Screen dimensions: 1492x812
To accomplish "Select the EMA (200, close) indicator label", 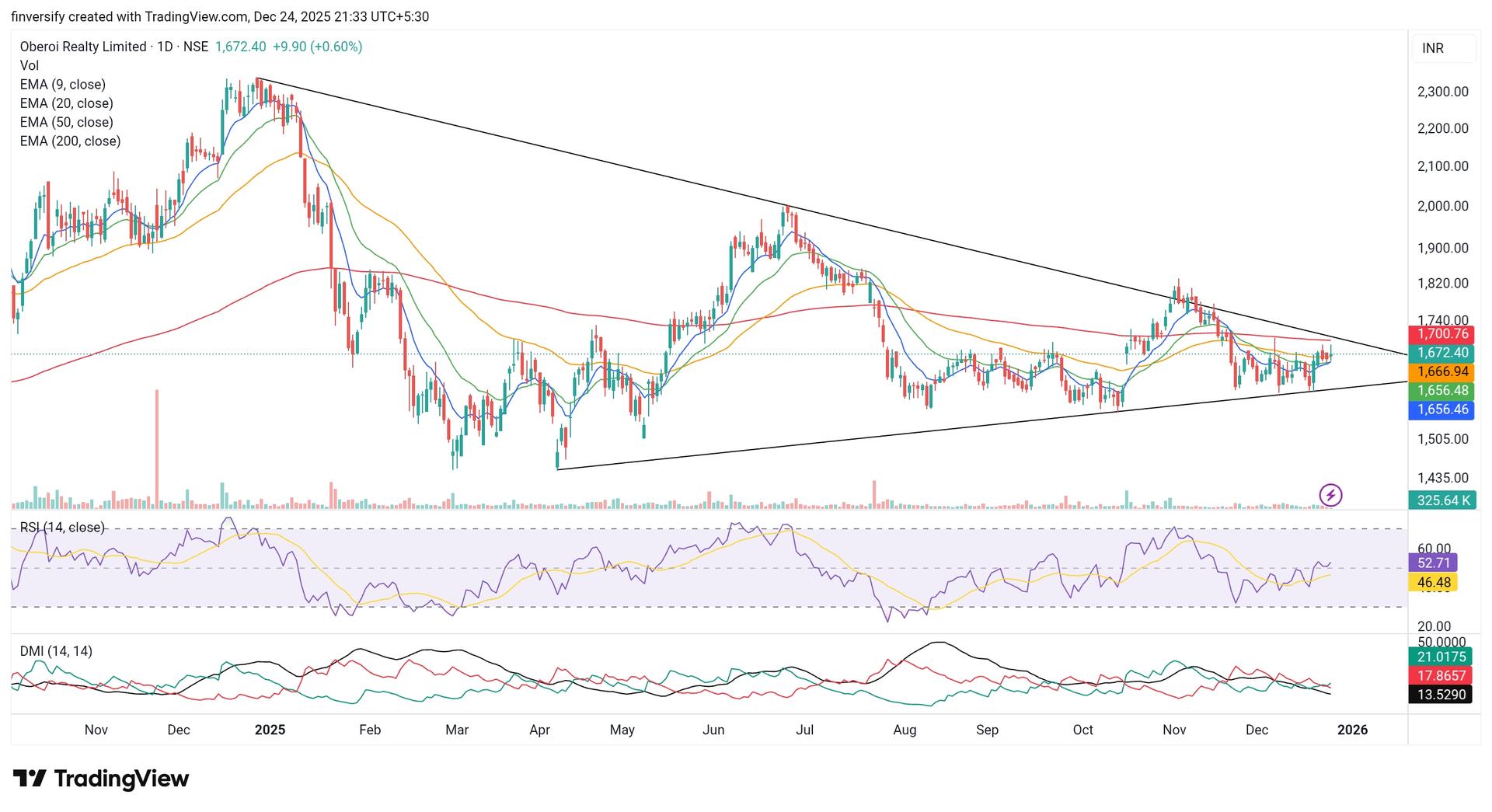I will pyautogui.click(x=71, y=141).
